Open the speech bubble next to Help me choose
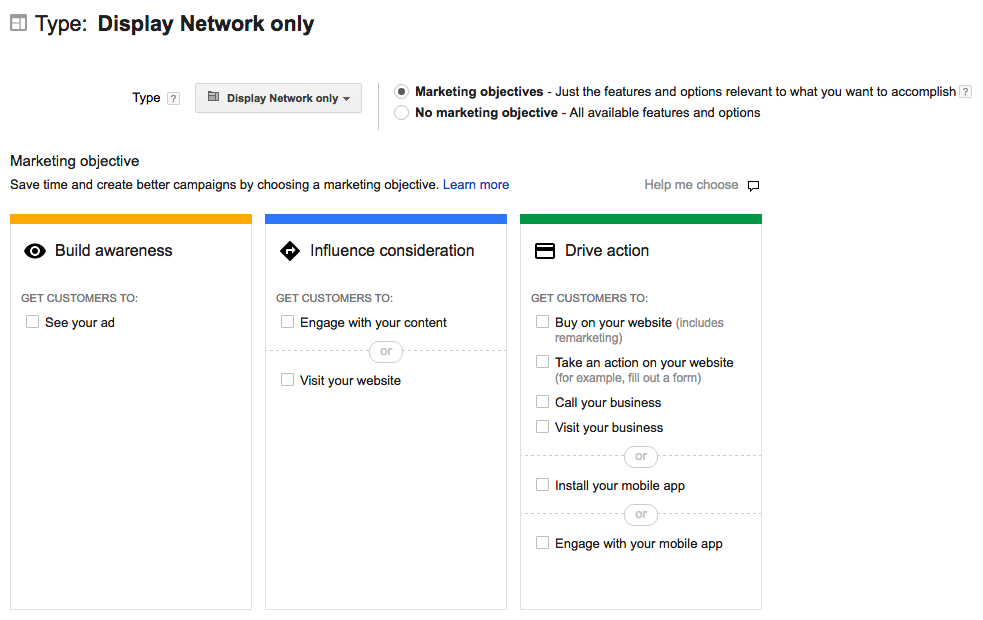983x620 pixels. [753, 185]
